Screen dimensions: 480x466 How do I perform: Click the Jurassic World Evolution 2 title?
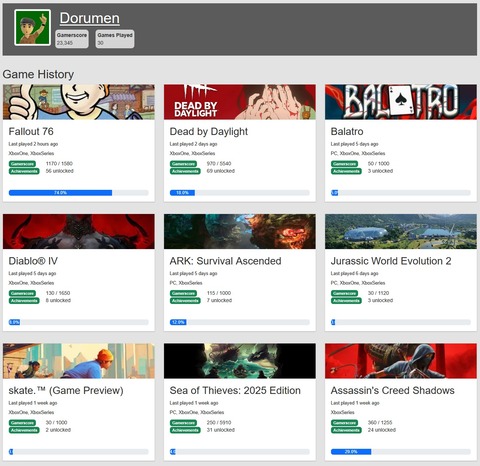click(x=391, y=261)
